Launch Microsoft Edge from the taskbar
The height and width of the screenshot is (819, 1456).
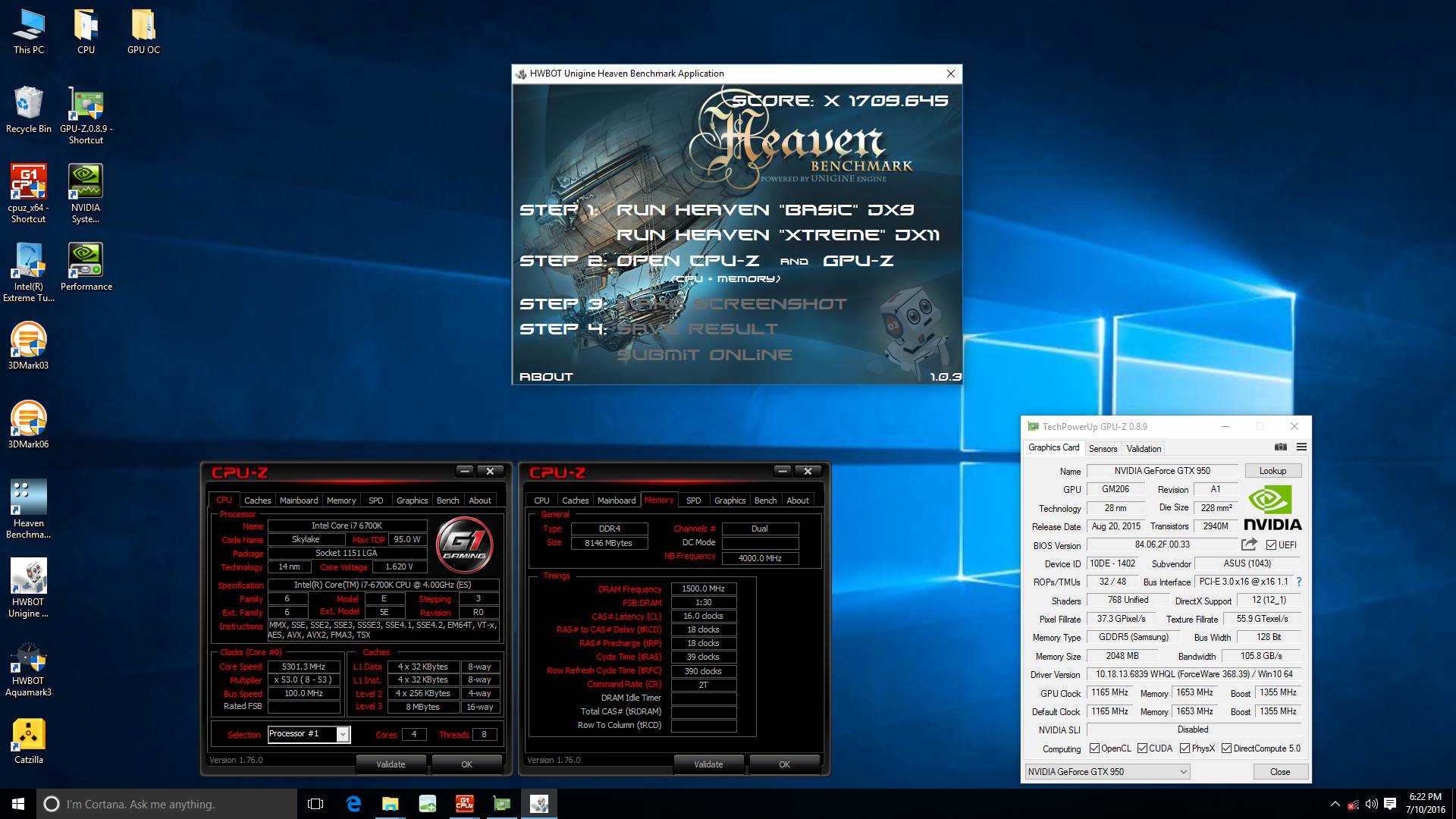coord(353,804)
